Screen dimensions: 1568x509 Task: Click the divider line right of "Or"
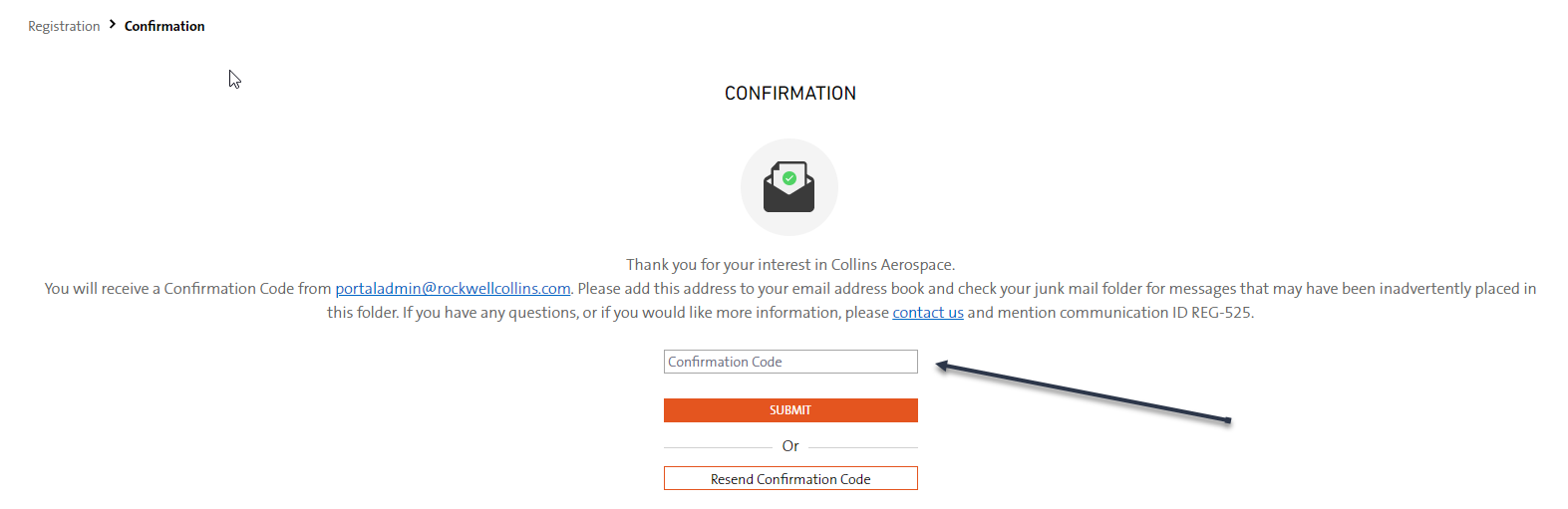(862, 447)
